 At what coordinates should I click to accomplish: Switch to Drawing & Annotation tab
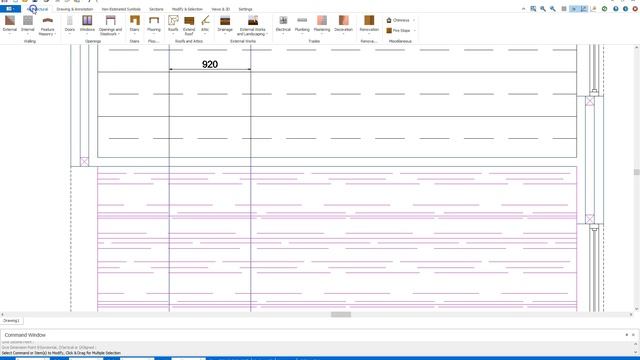(75, 9)
